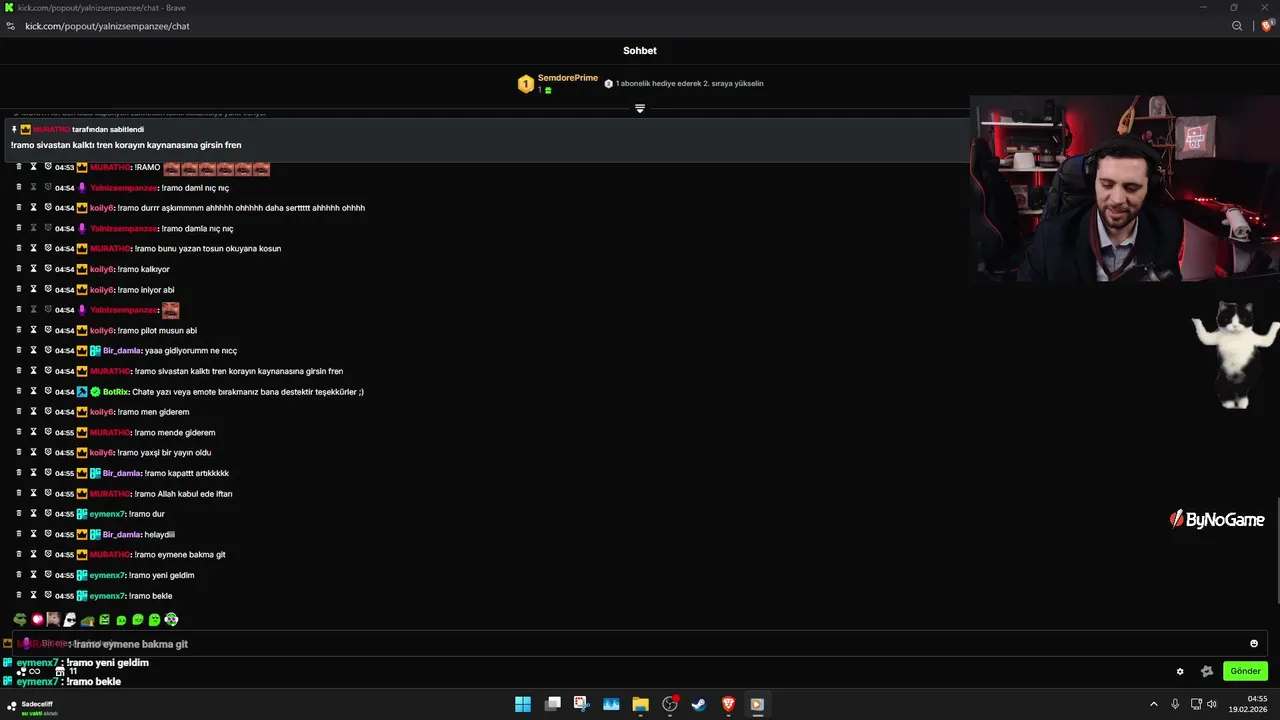Delete the "!ramo yaxşi bir yayın oldu" message
The width and height of the screenshot is (1280, 720).
18,452
